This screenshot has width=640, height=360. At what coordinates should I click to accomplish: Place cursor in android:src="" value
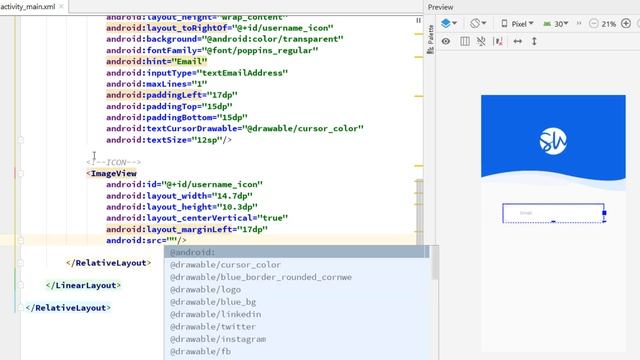coord(172,240)
